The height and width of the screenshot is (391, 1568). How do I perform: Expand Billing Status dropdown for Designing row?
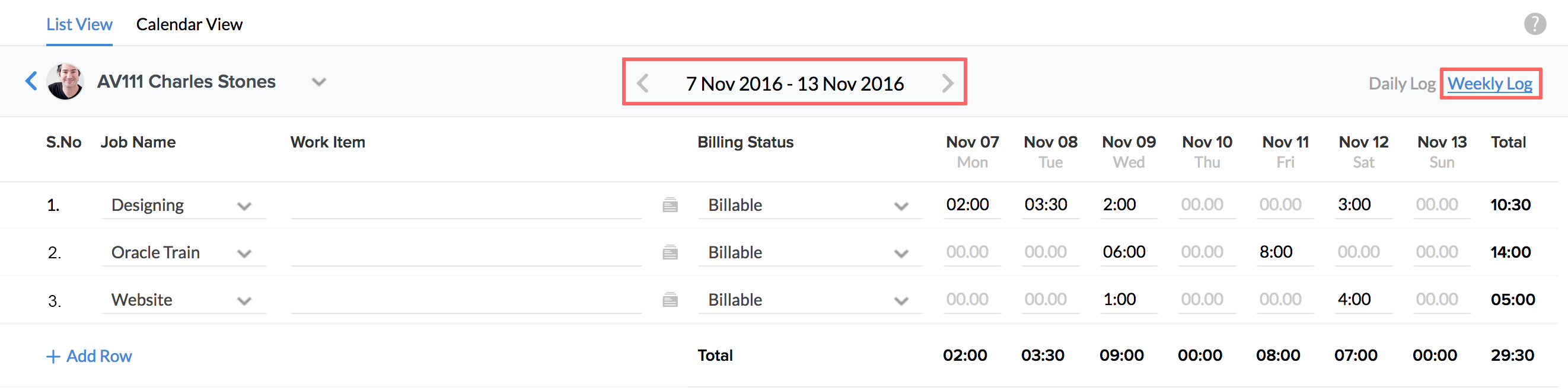[x=901, y=206]
